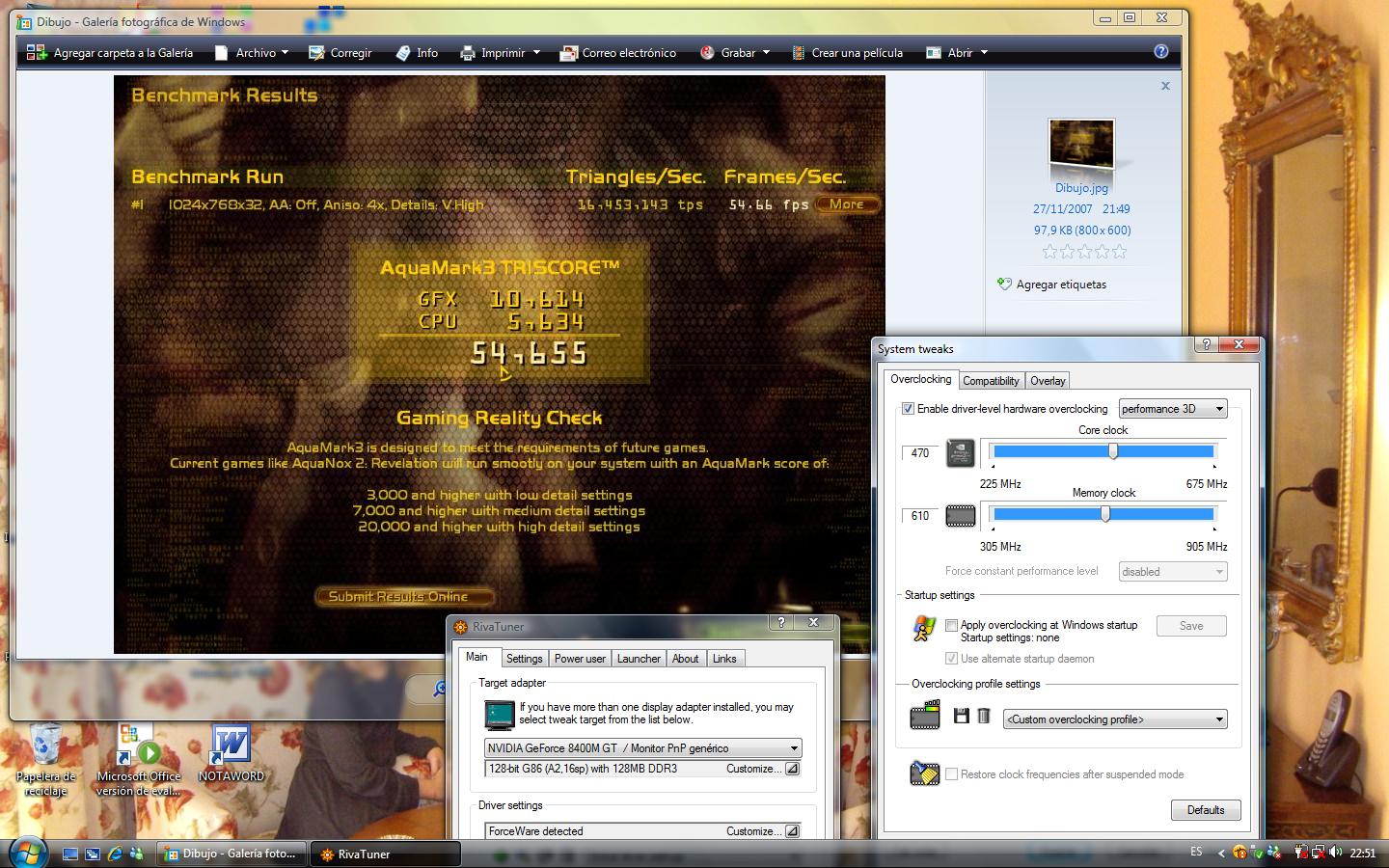
Task: Select the Overclocking tab
Action: [920, 379]
